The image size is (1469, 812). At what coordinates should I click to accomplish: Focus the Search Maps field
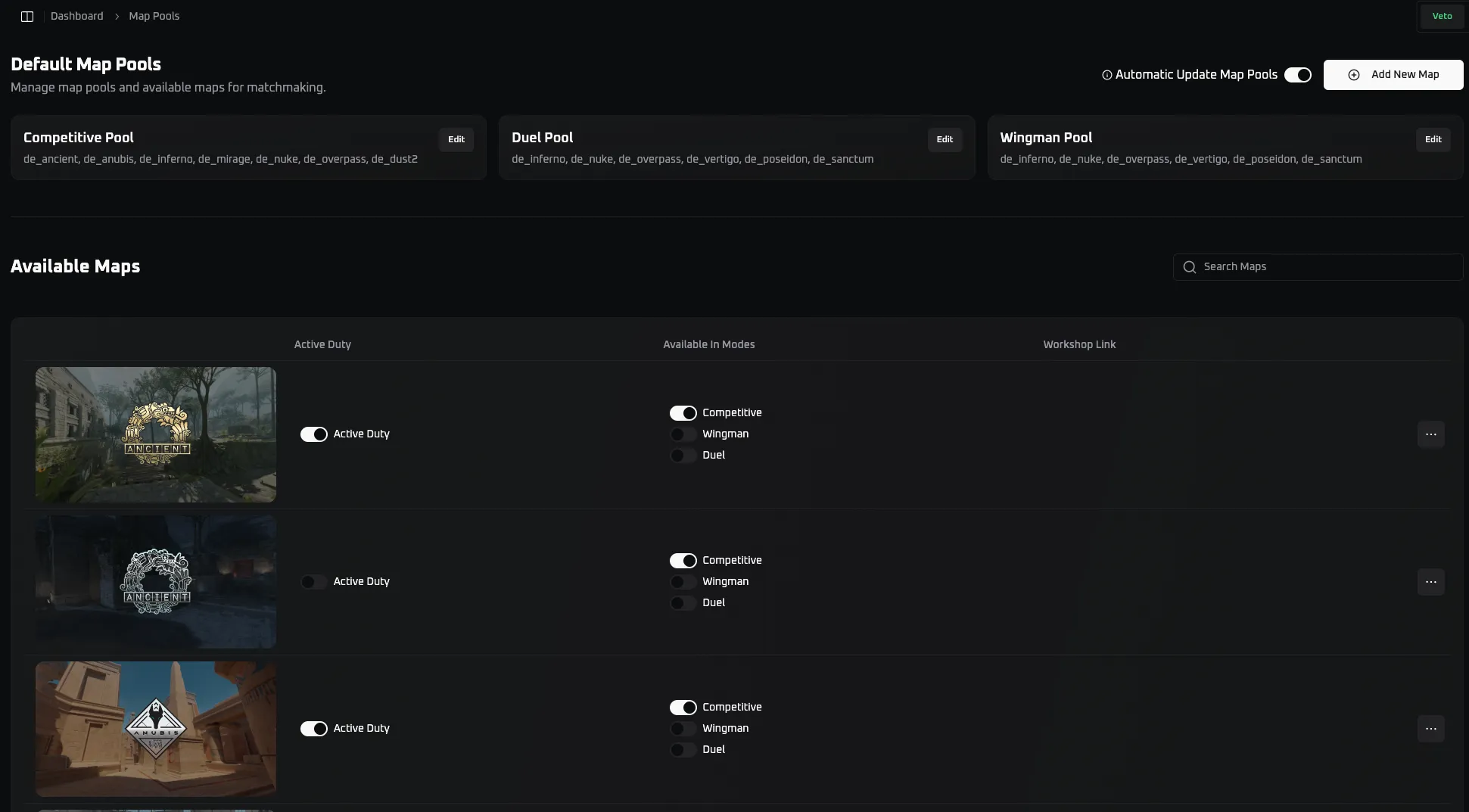1324,267
